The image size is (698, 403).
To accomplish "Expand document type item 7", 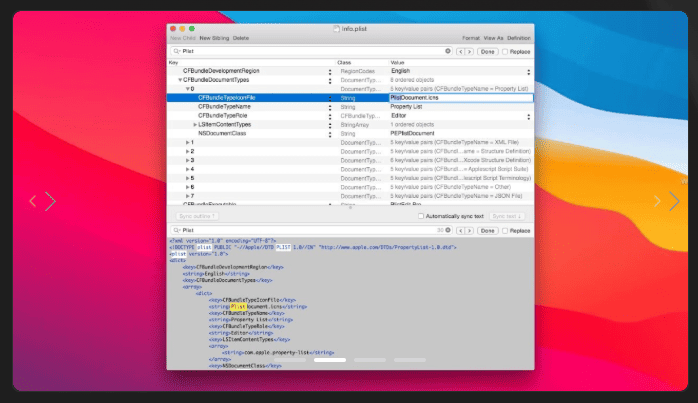I will click(x=187, y=196).
